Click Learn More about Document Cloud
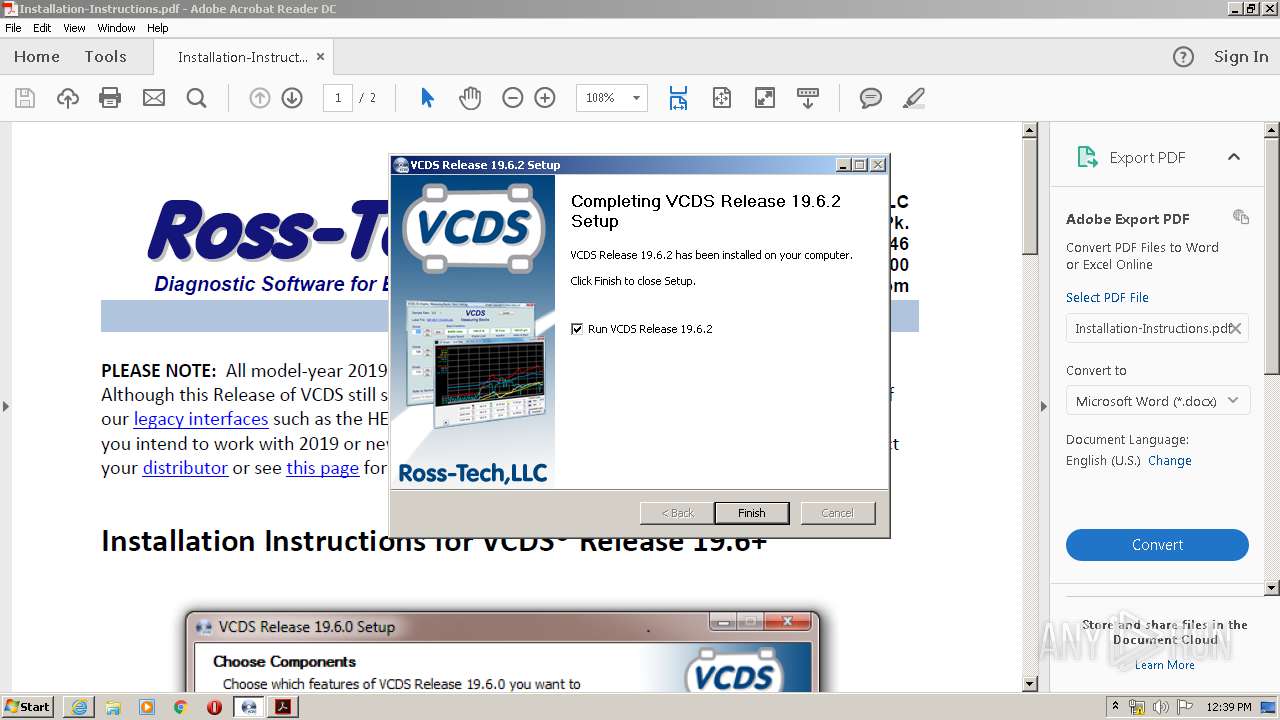The width and height of the screenshot is (1280, 720). 1165,665
